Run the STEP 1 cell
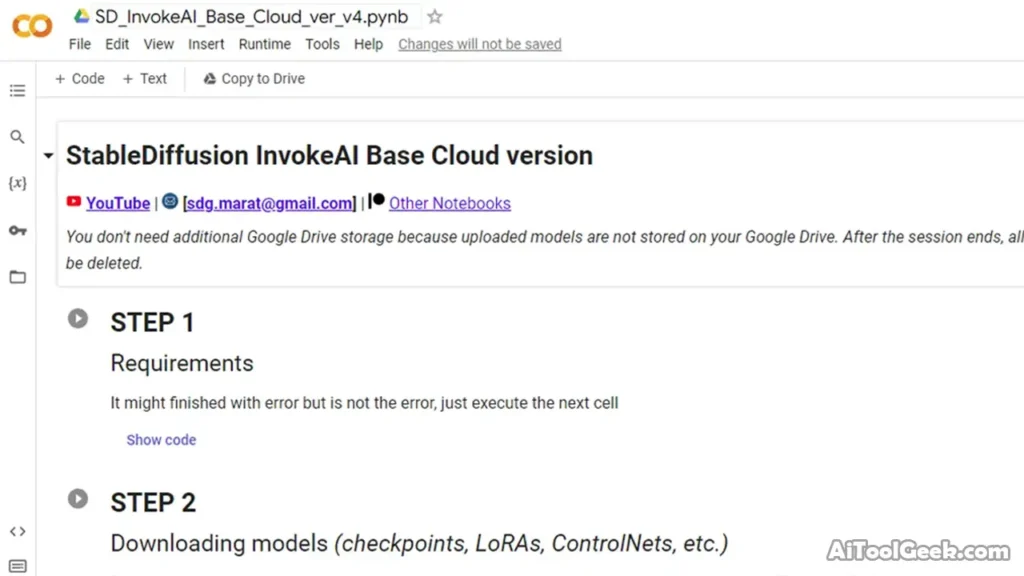1024x576 pixels. coord(78,318)
